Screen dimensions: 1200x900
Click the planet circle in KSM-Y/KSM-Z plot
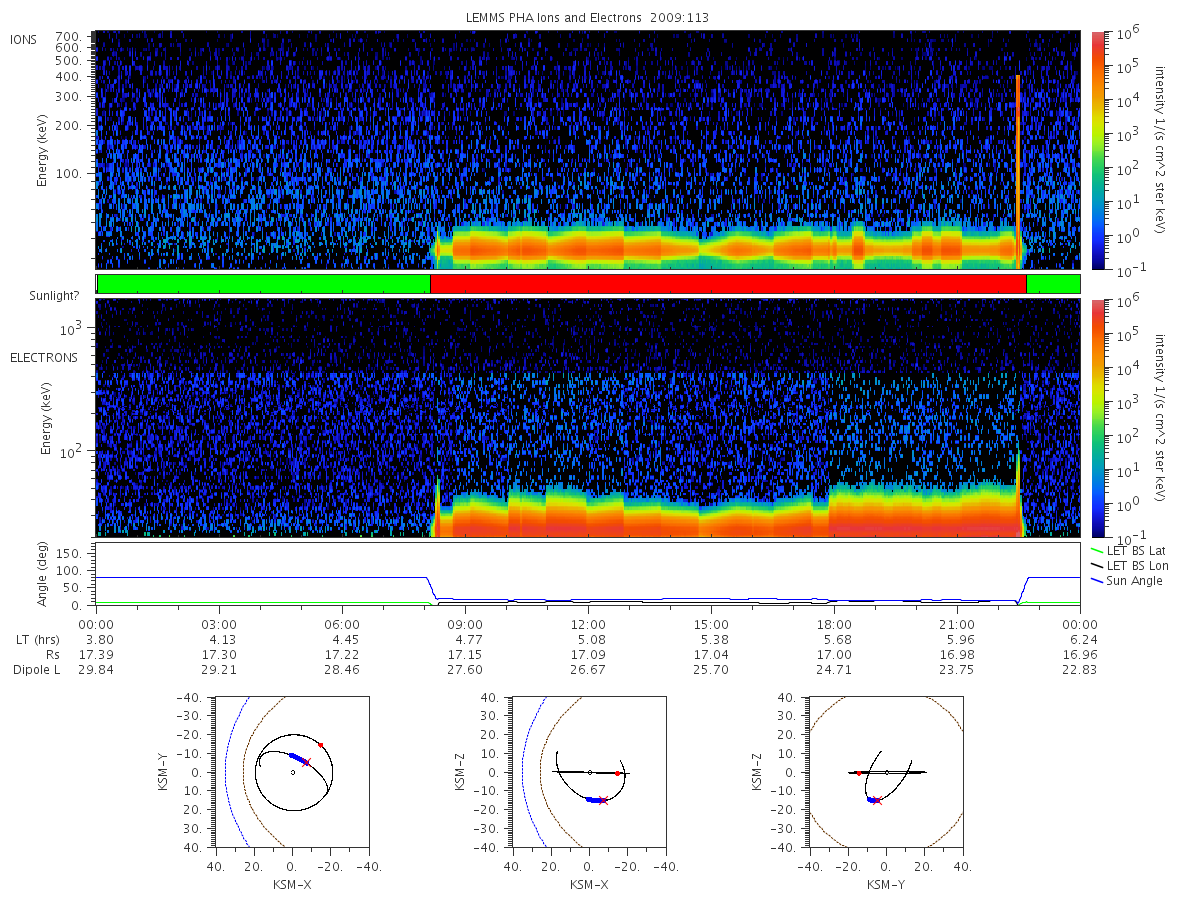pyautogui.click(x=887, y=772)
